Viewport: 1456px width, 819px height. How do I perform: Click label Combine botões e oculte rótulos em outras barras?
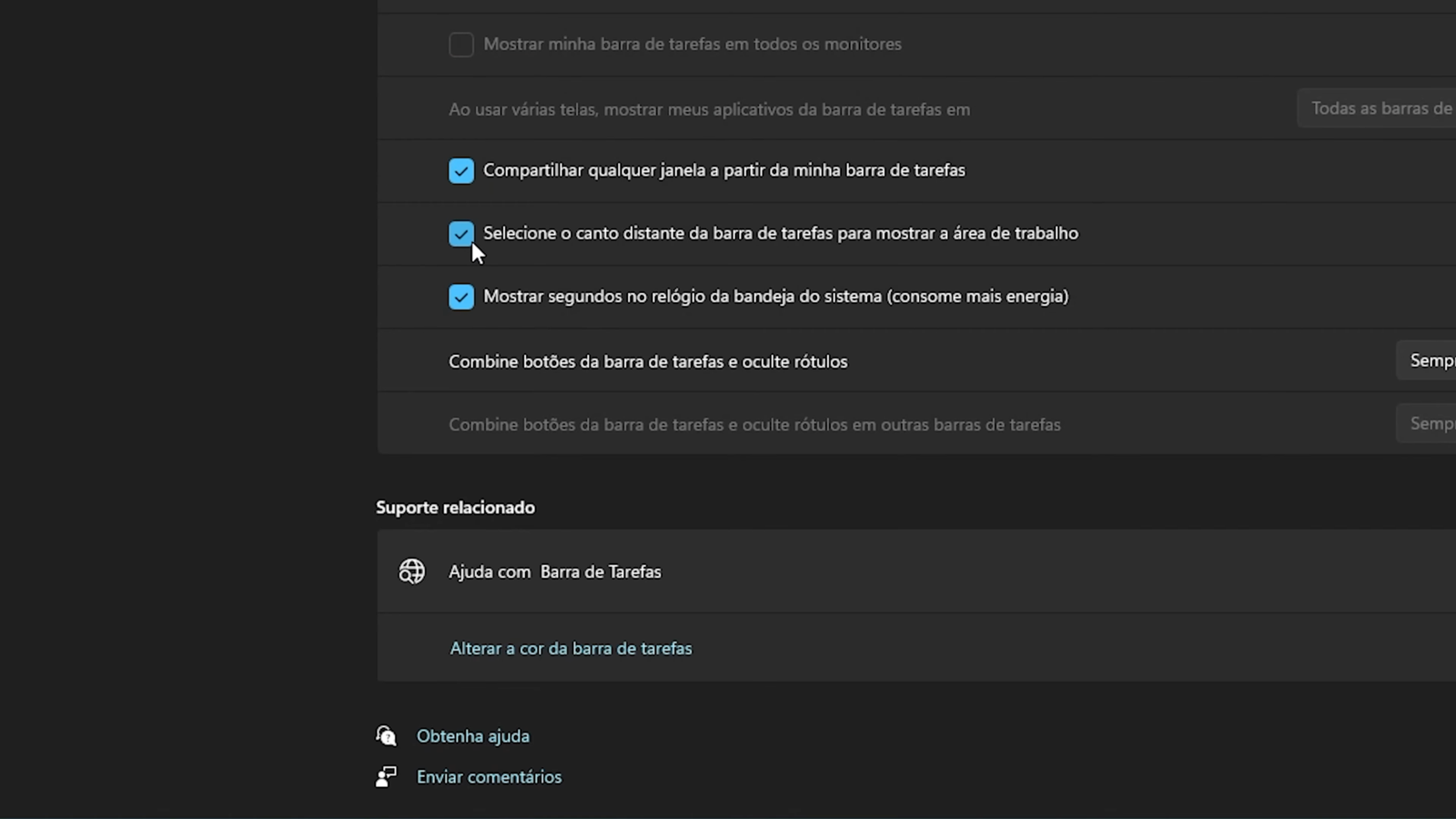pyautogui.click(x=754, y=424)
